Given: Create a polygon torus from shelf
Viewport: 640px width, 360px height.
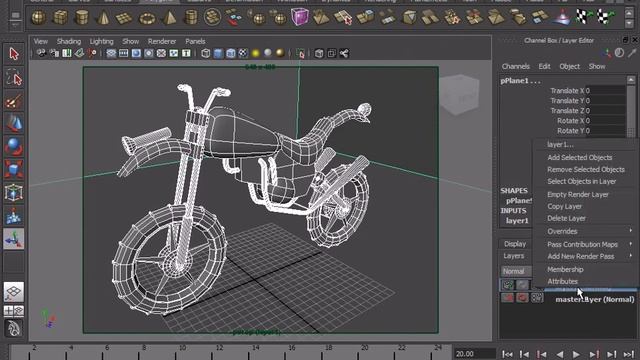Looking at the screenshot, I should click(x=147, y=18).
